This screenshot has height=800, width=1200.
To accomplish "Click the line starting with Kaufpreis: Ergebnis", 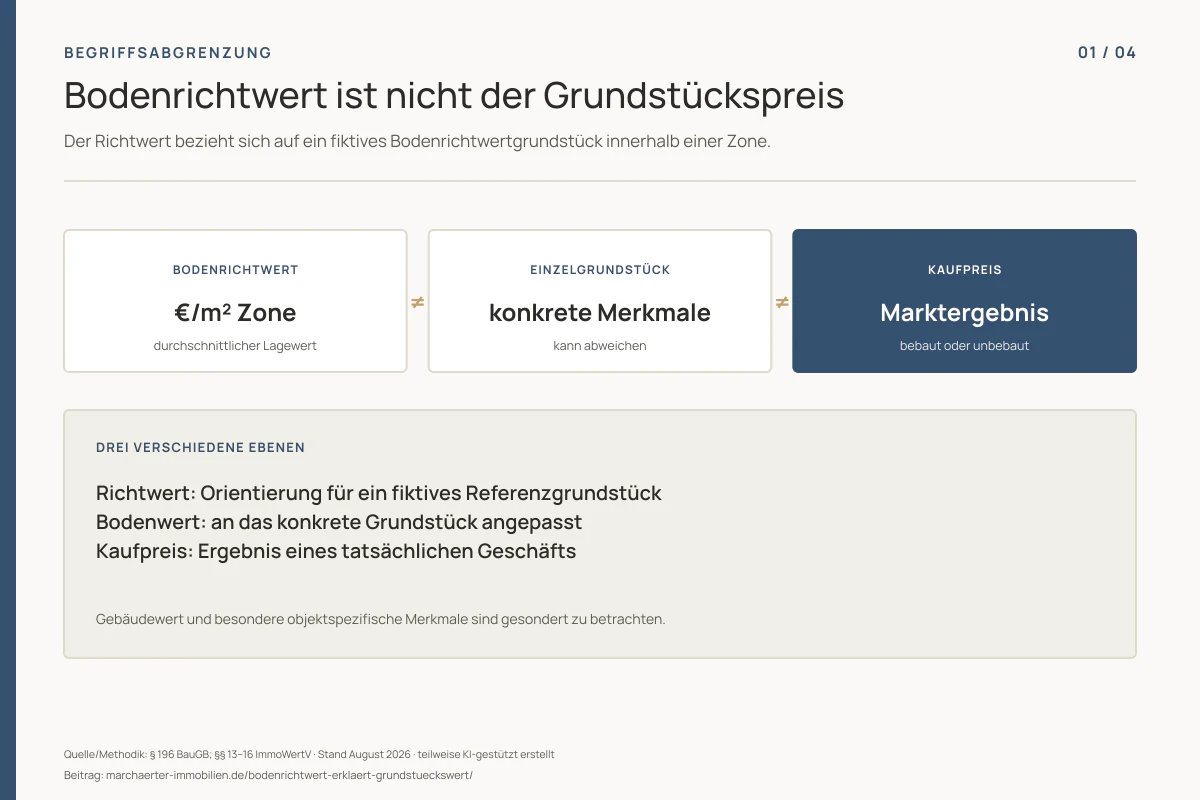I will (336, 551).
